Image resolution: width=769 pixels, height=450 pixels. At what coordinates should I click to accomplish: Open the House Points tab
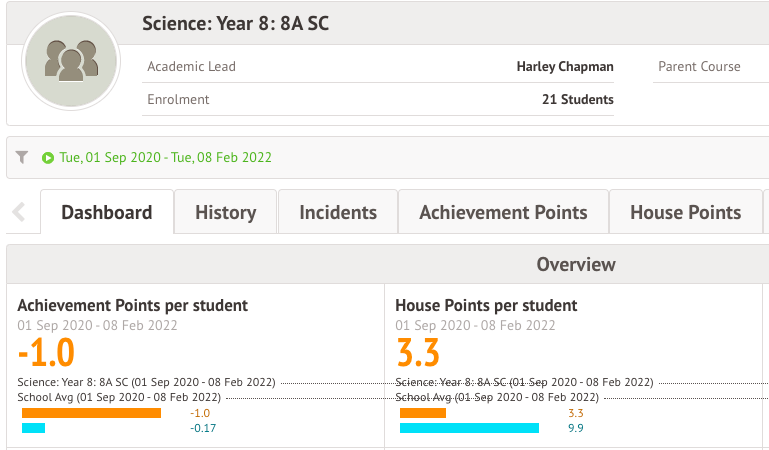[x=685, y=212]
